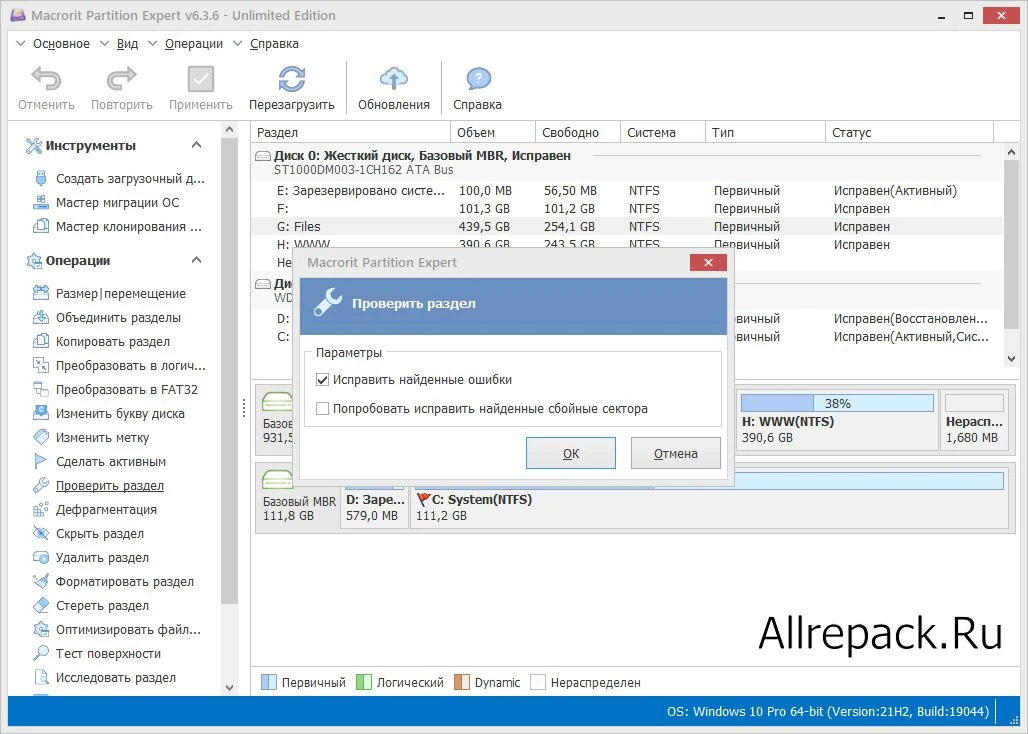Click the Исследовать раздел icon
The image size is (1028, 734).
(41, 677)
